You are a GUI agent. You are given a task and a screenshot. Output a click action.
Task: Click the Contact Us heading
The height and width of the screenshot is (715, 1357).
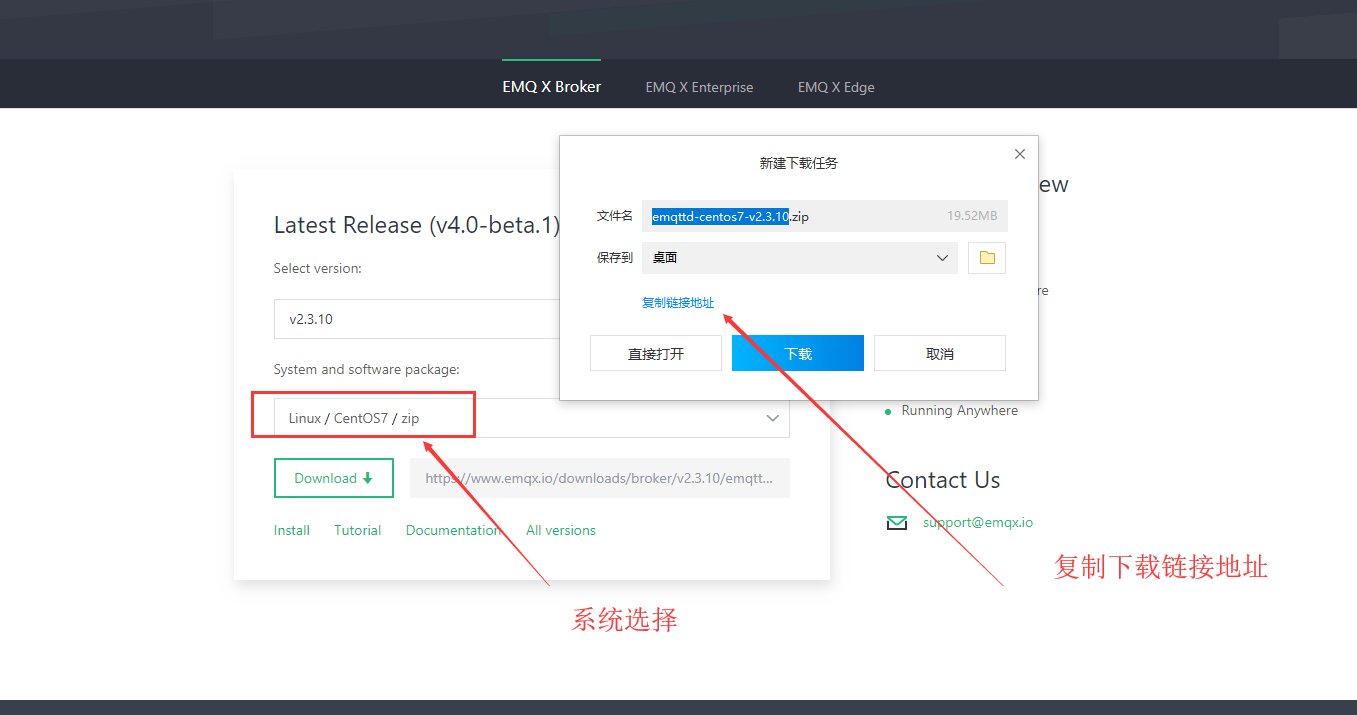(x=943, y=480)
